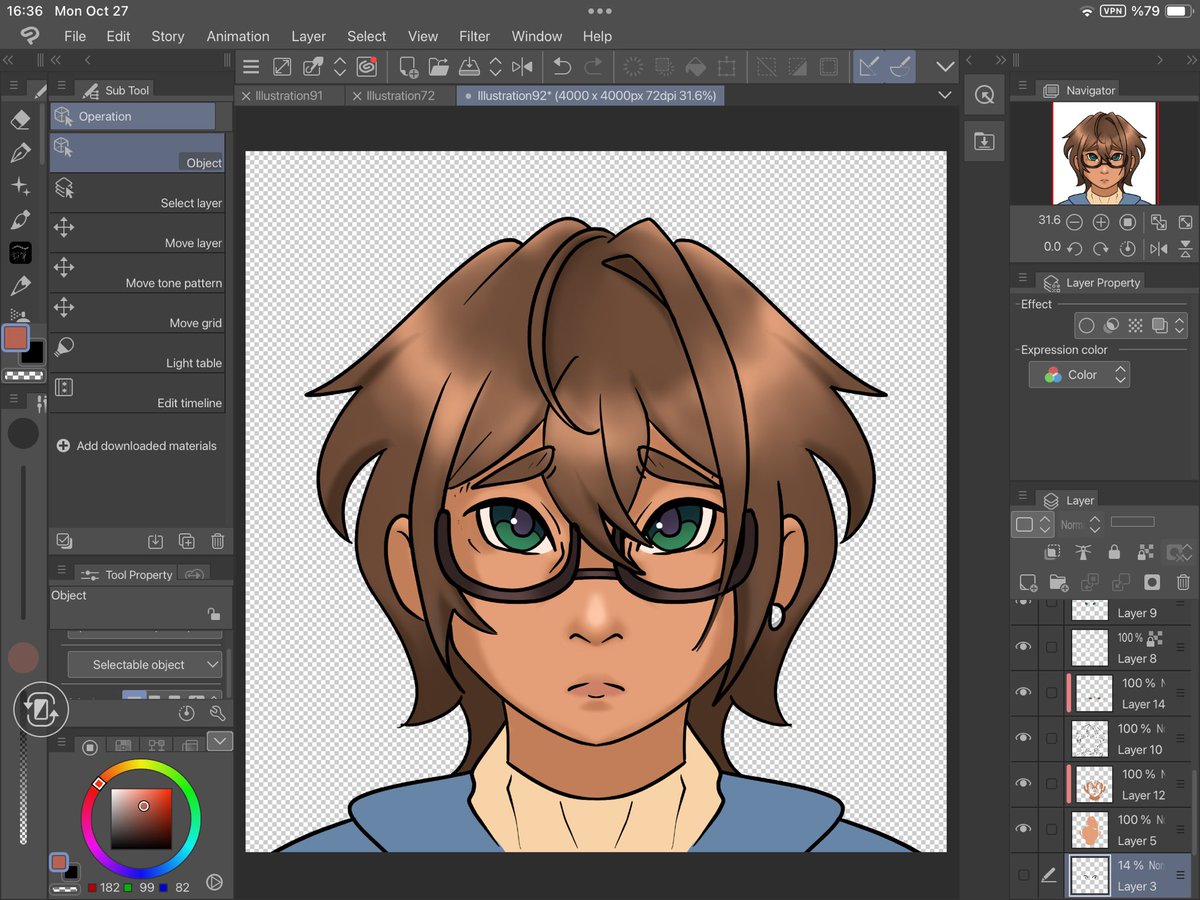Open the File menu
Viewport: 1200px width, 900px height.
point(75,36)
